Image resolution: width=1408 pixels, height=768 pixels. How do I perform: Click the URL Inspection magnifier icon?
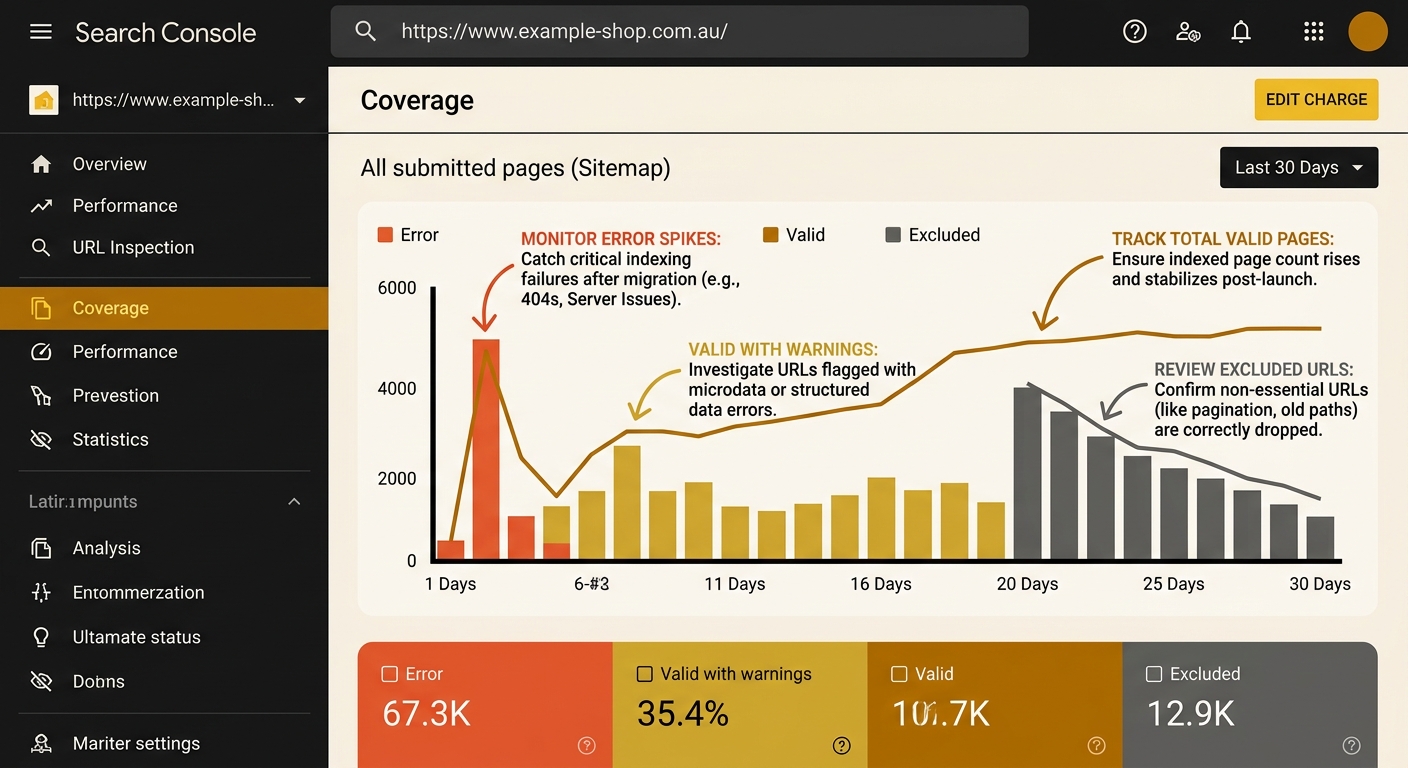pyautogui.click(x=41, y=247)
